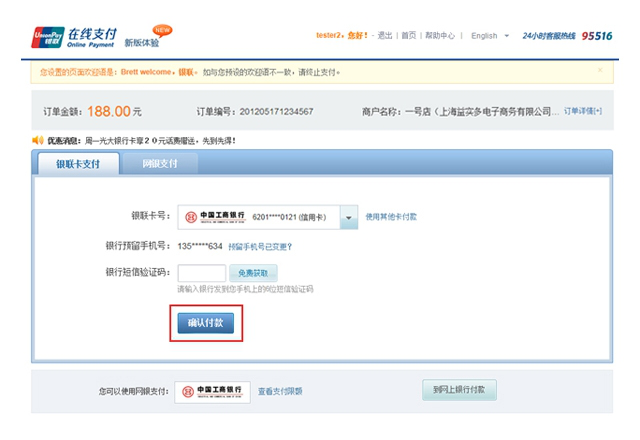Click 退出 logout link in header
The height and width of the screenshot is (440, 640).
click(x=384, y=36)
